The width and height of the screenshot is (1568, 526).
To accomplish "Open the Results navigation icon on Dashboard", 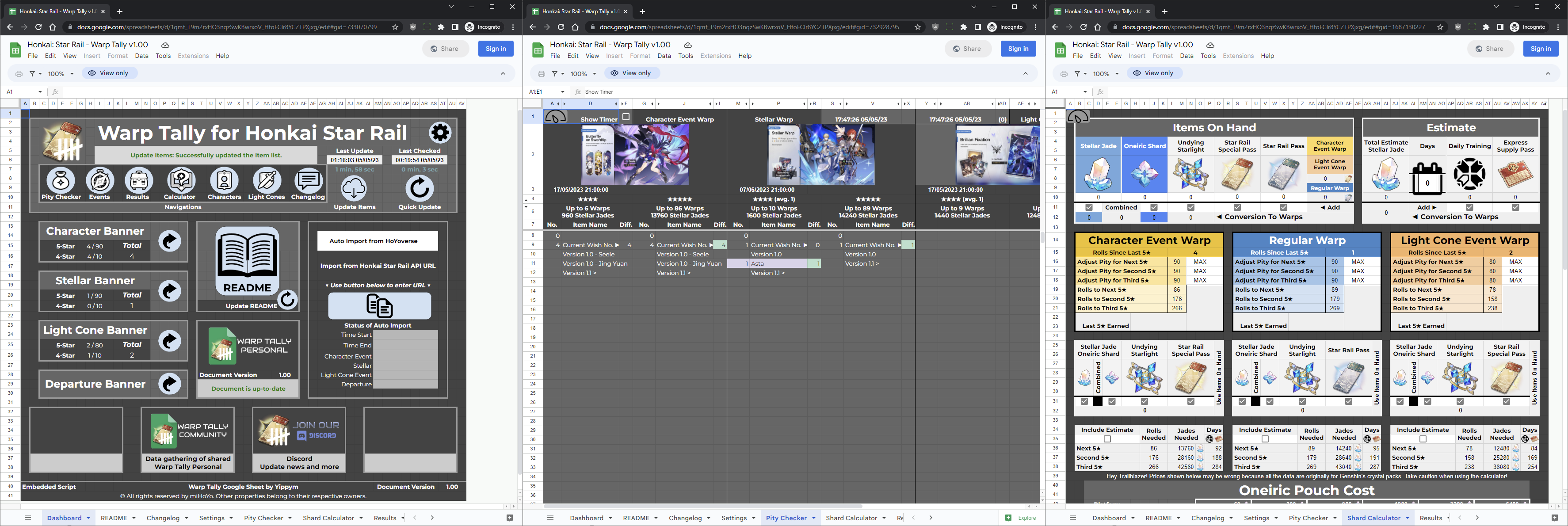I will pyautogui.click(x=138, y=181).
